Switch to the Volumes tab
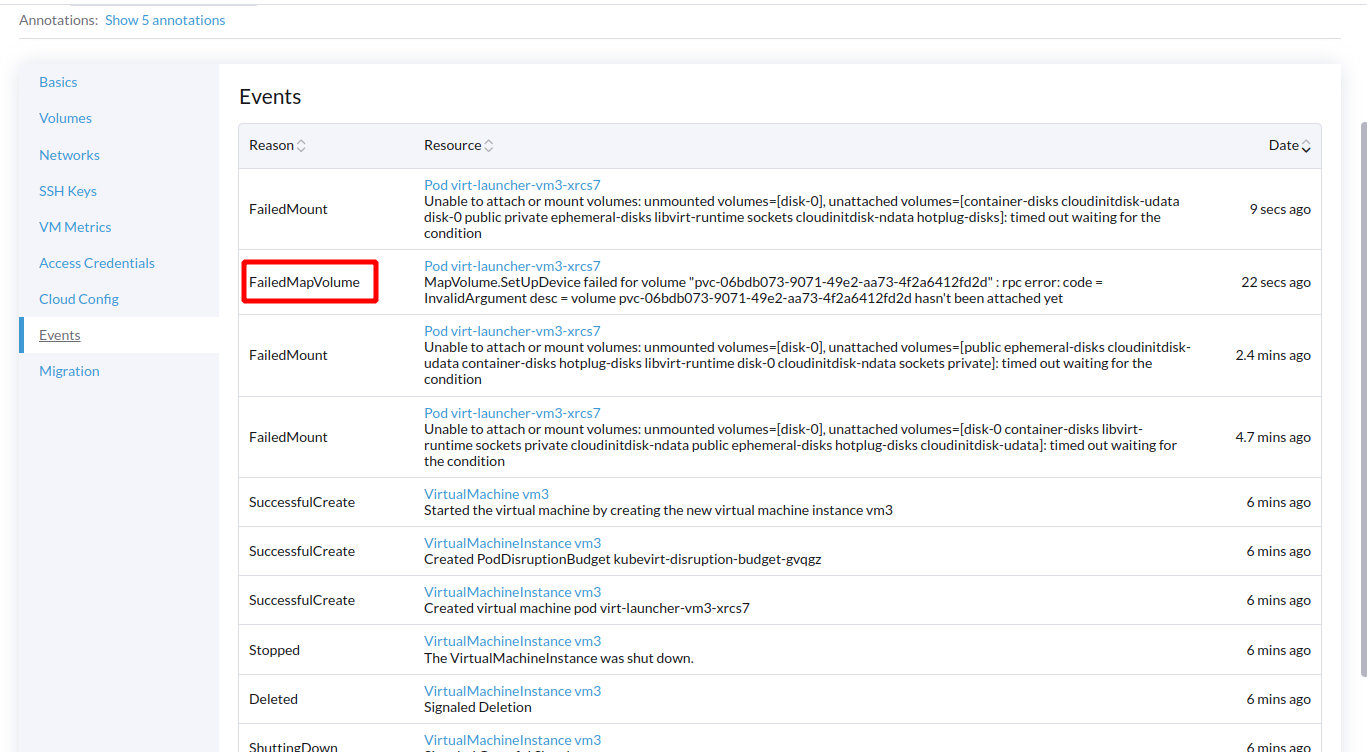This screenshot has height=752, width=1367. [65, 118]
